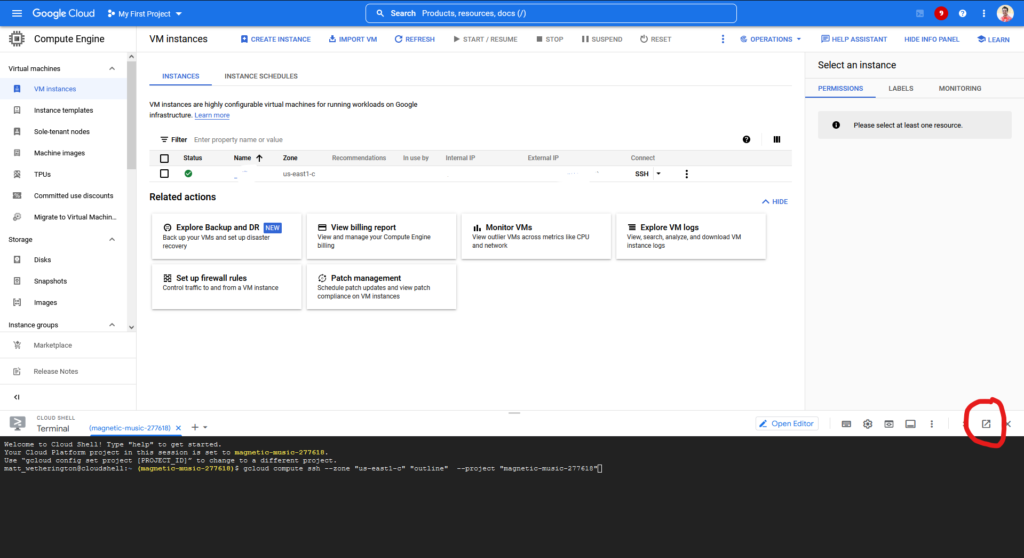
Task: Sort instances by Name column
Action: [x=248, y=158]
